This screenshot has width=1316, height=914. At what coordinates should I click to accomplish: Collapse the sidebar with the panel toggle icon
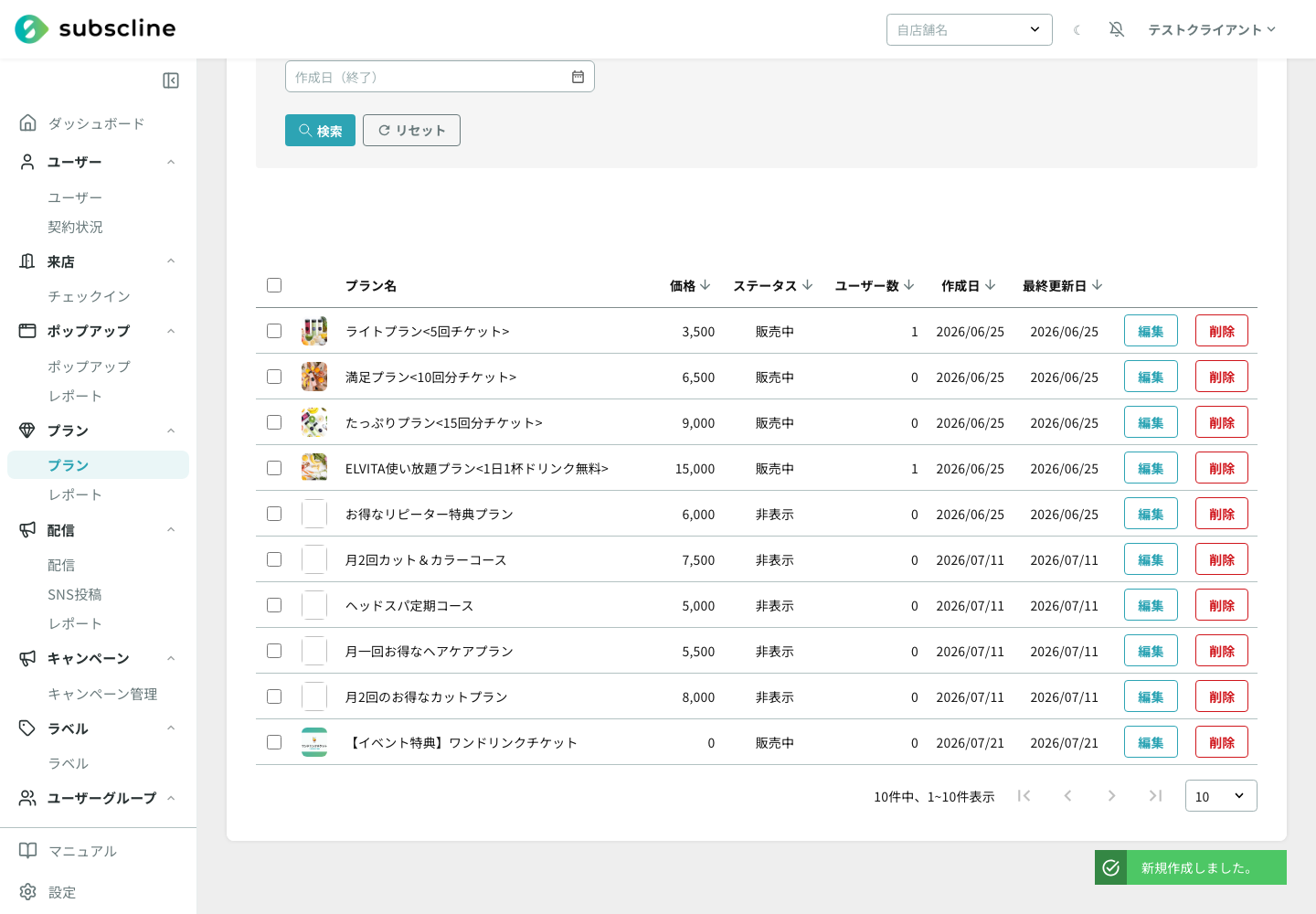[171, 80]
